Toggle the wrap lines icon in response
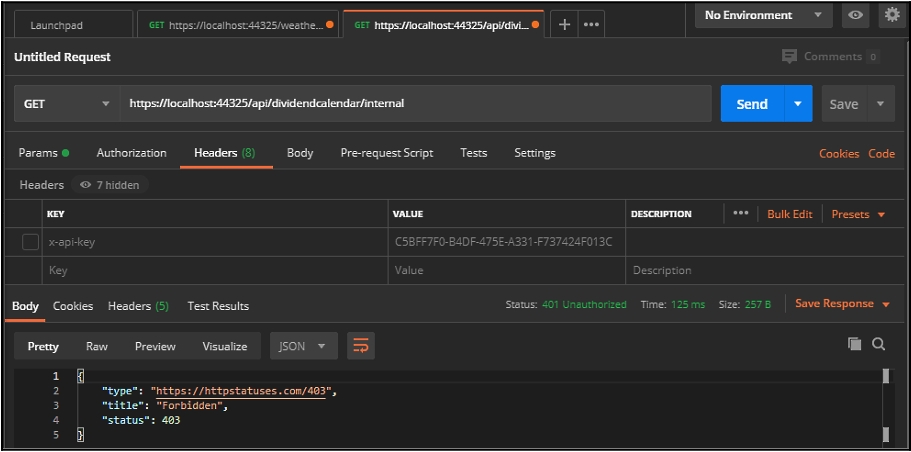The height and width of the screenshot is (452, 911). point(360,346)
